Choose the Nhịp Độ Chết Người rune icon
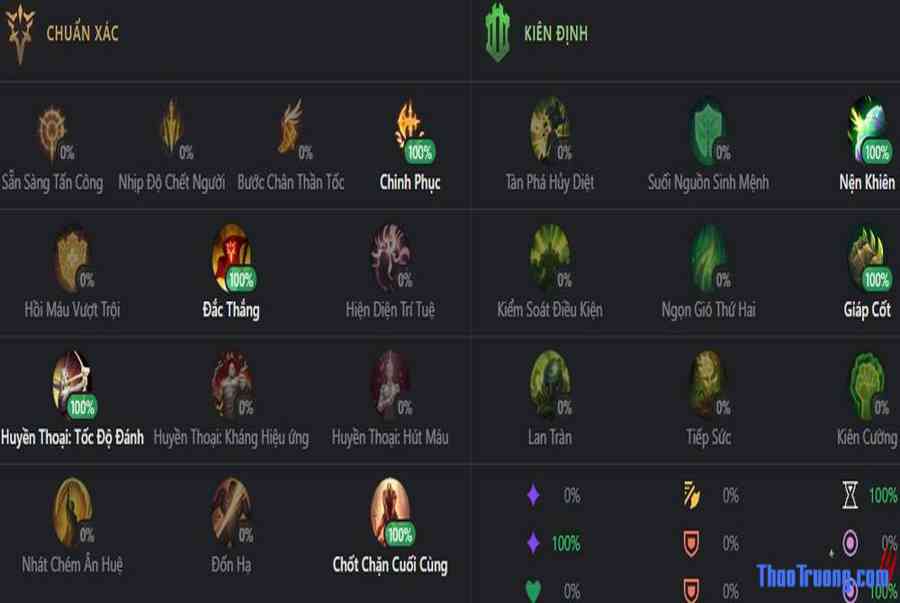900x603 pixels. [172, 127]
